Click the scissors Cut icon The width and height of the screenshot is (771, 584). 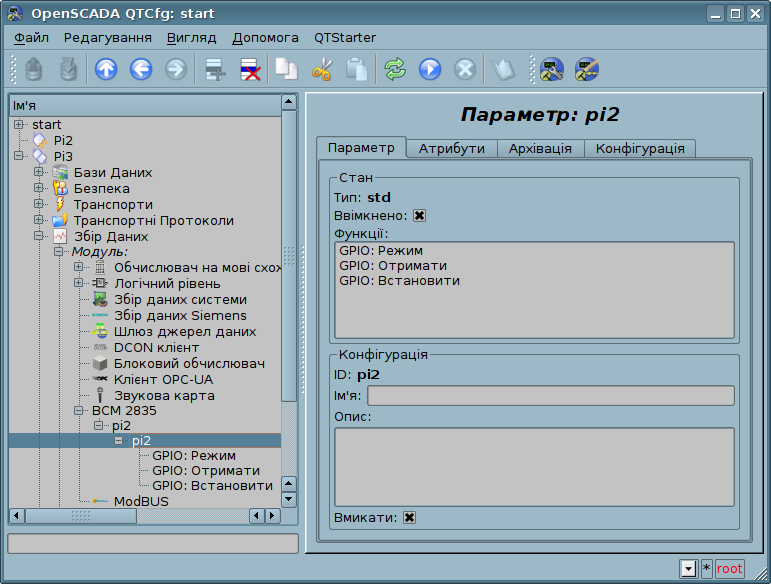(321, 69)
